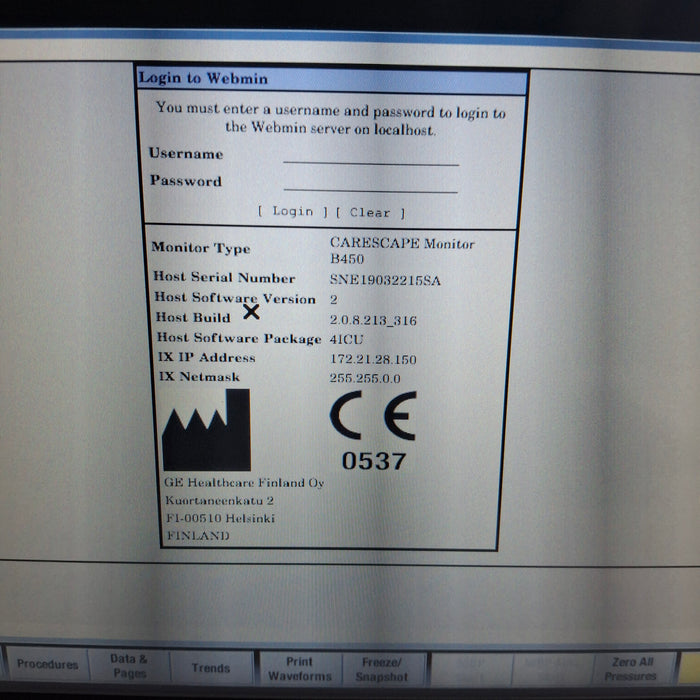Click the [ Login ] button

(293, 211)
